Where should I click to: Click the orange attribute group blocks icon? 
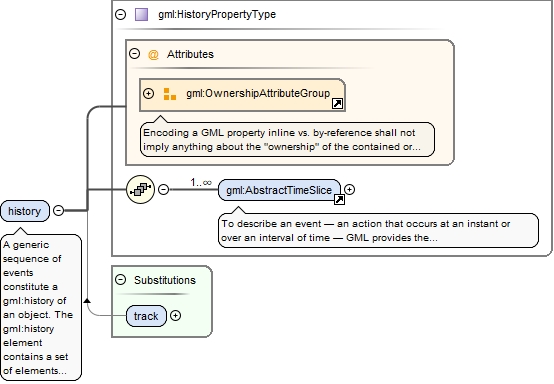(170, 94)
